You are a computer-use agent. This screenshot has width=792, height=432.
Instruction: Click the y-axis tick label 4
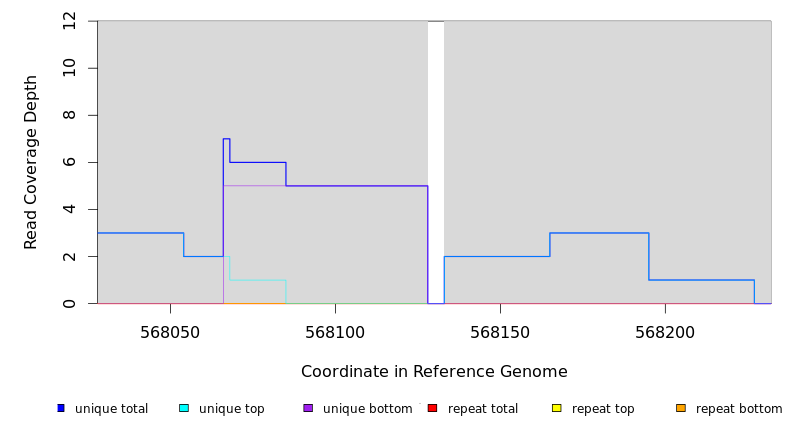coord(70,209)
